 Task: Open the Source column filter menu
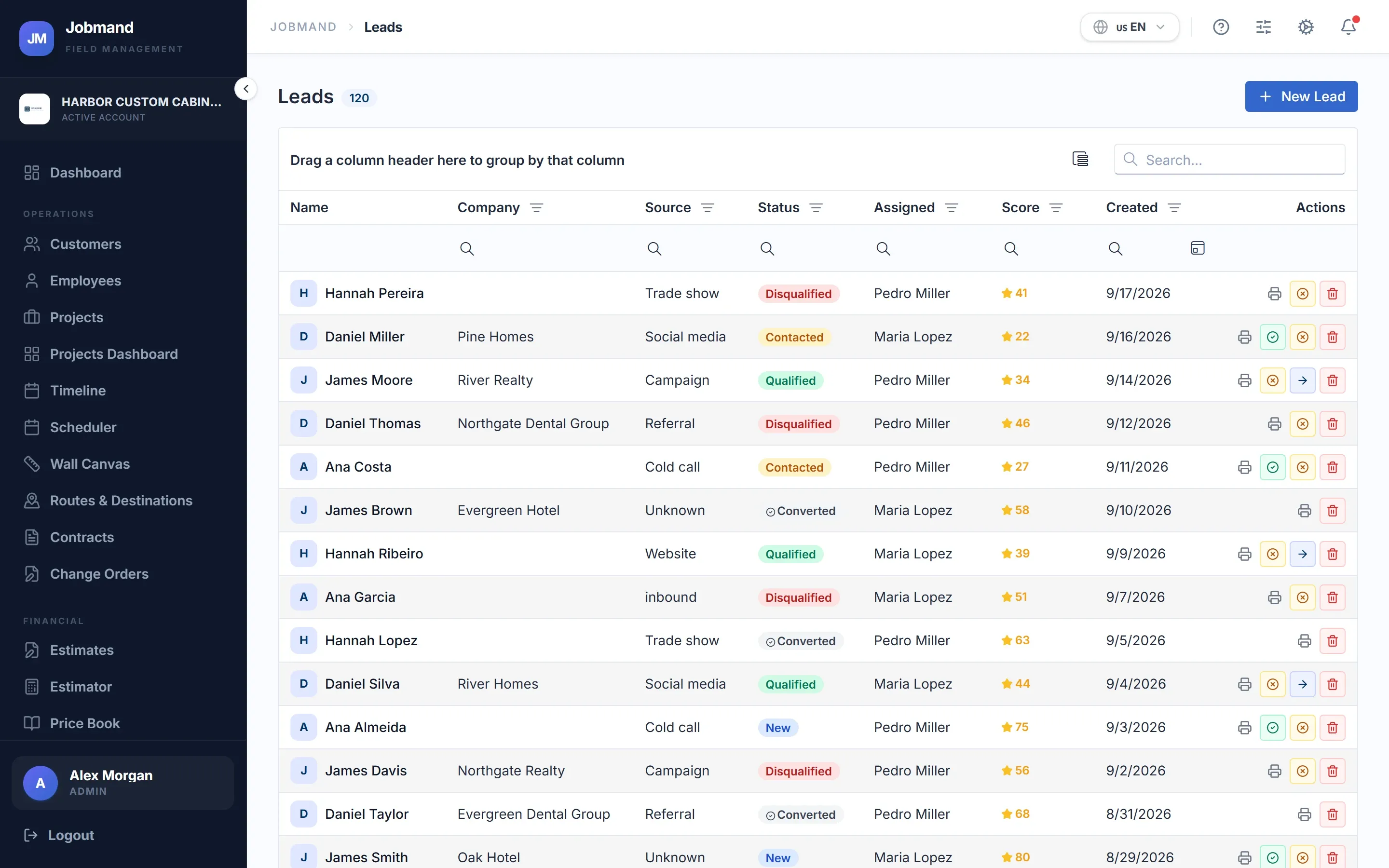click(x=707, y=208)
